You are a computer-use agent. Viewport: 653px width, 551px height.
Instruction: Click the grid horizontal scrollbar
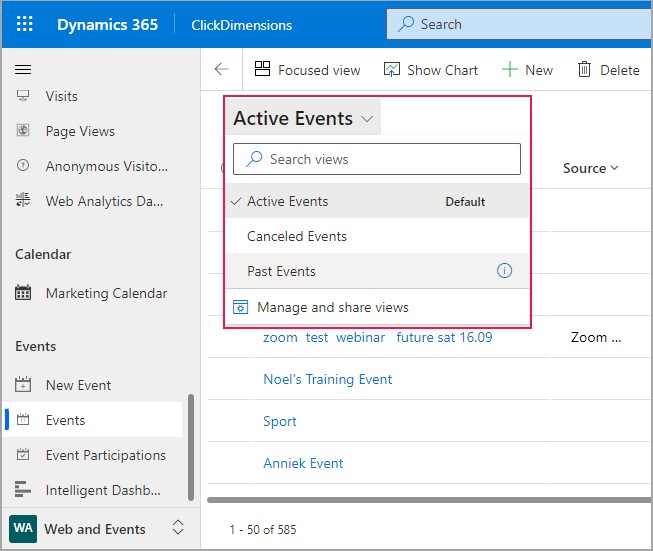[429, 500]
